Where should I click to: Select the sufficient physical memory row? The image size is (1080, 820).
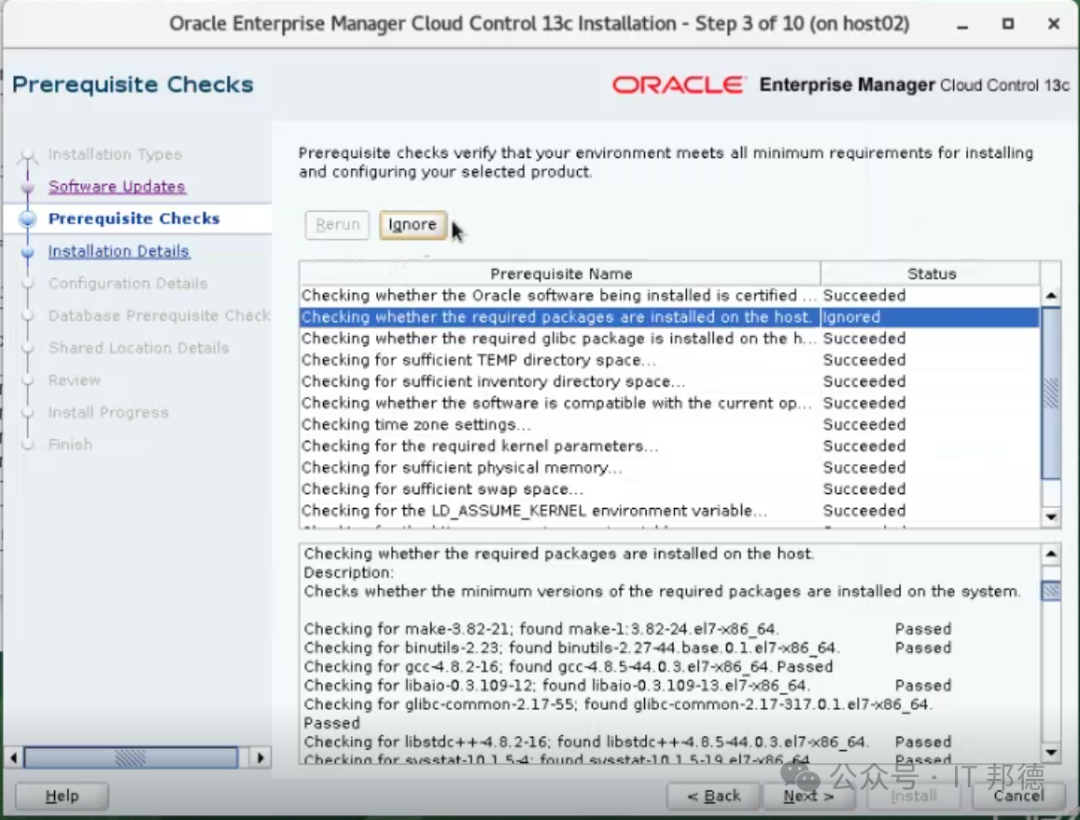(x=669, y=467)
